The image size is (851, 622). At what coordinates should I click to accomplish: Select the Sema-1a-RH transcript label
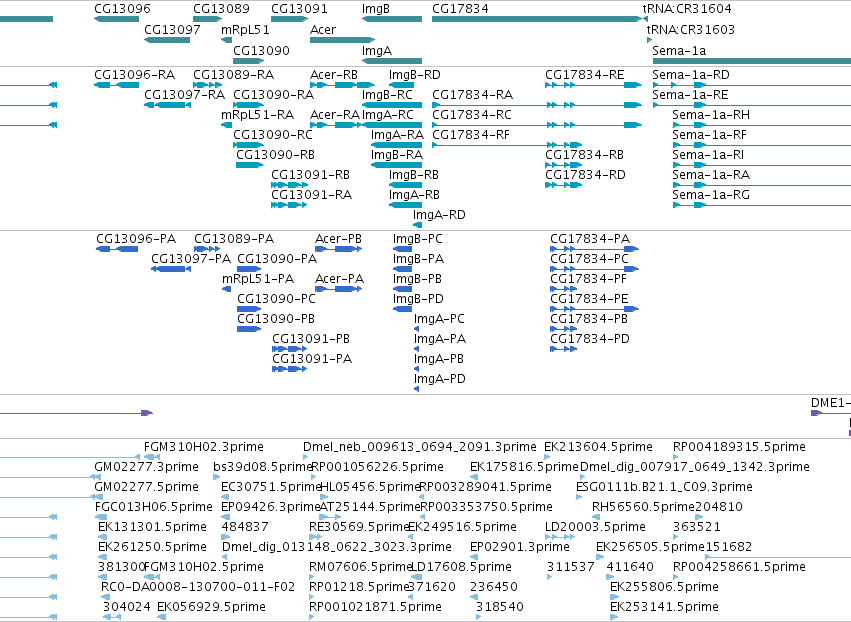[x=711, y=115]
